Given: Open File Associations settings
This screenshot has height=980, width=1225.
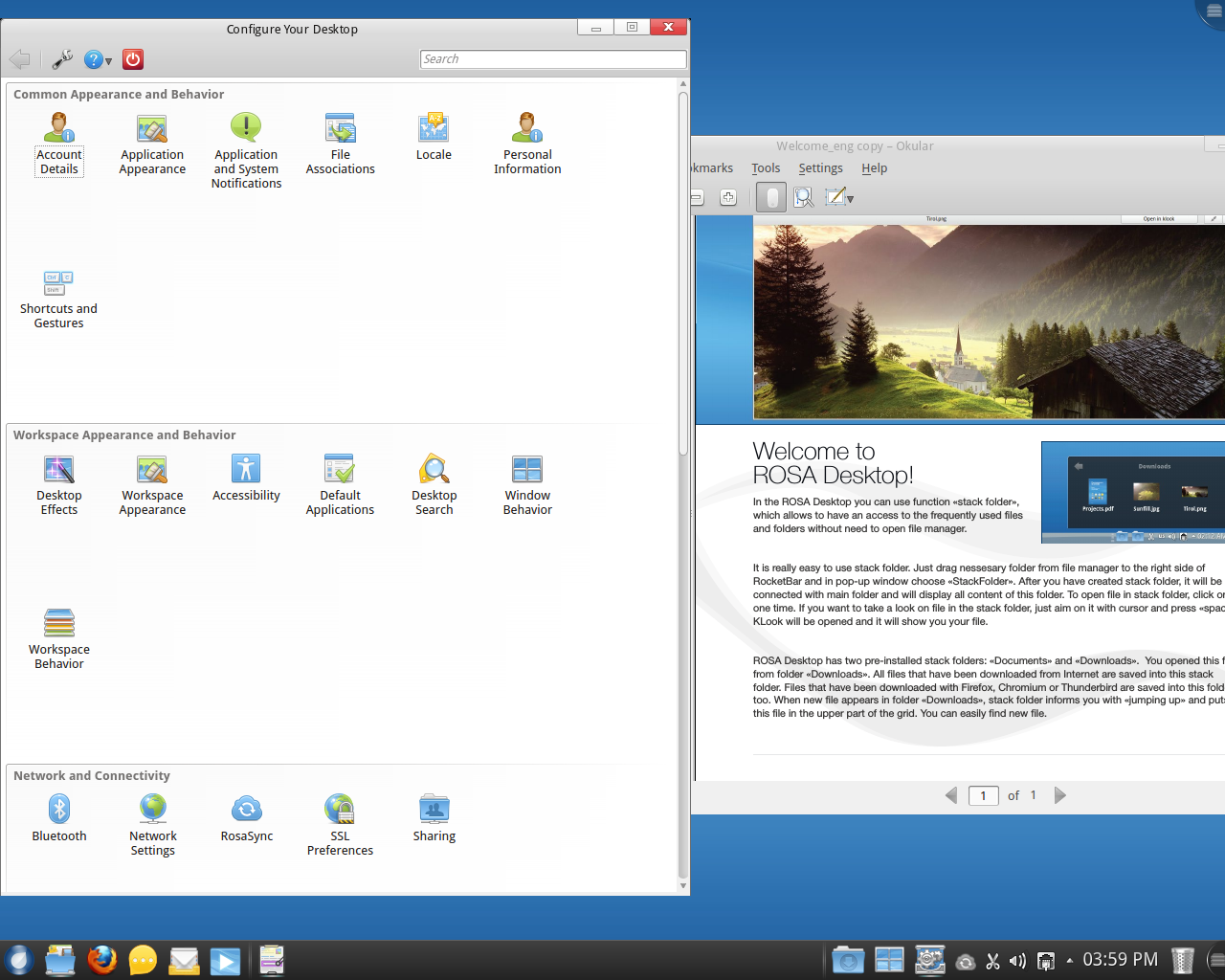Looking at the screenshot, I should click(340, 144).
